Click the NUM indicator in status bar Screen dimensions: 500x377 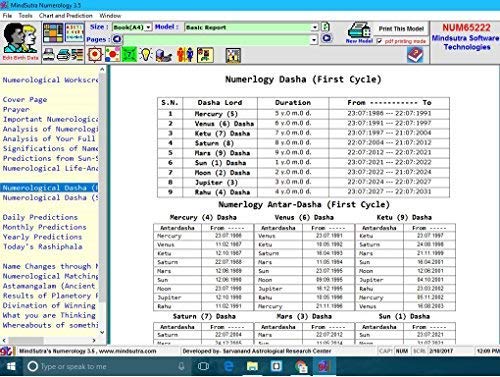(402, 351)
